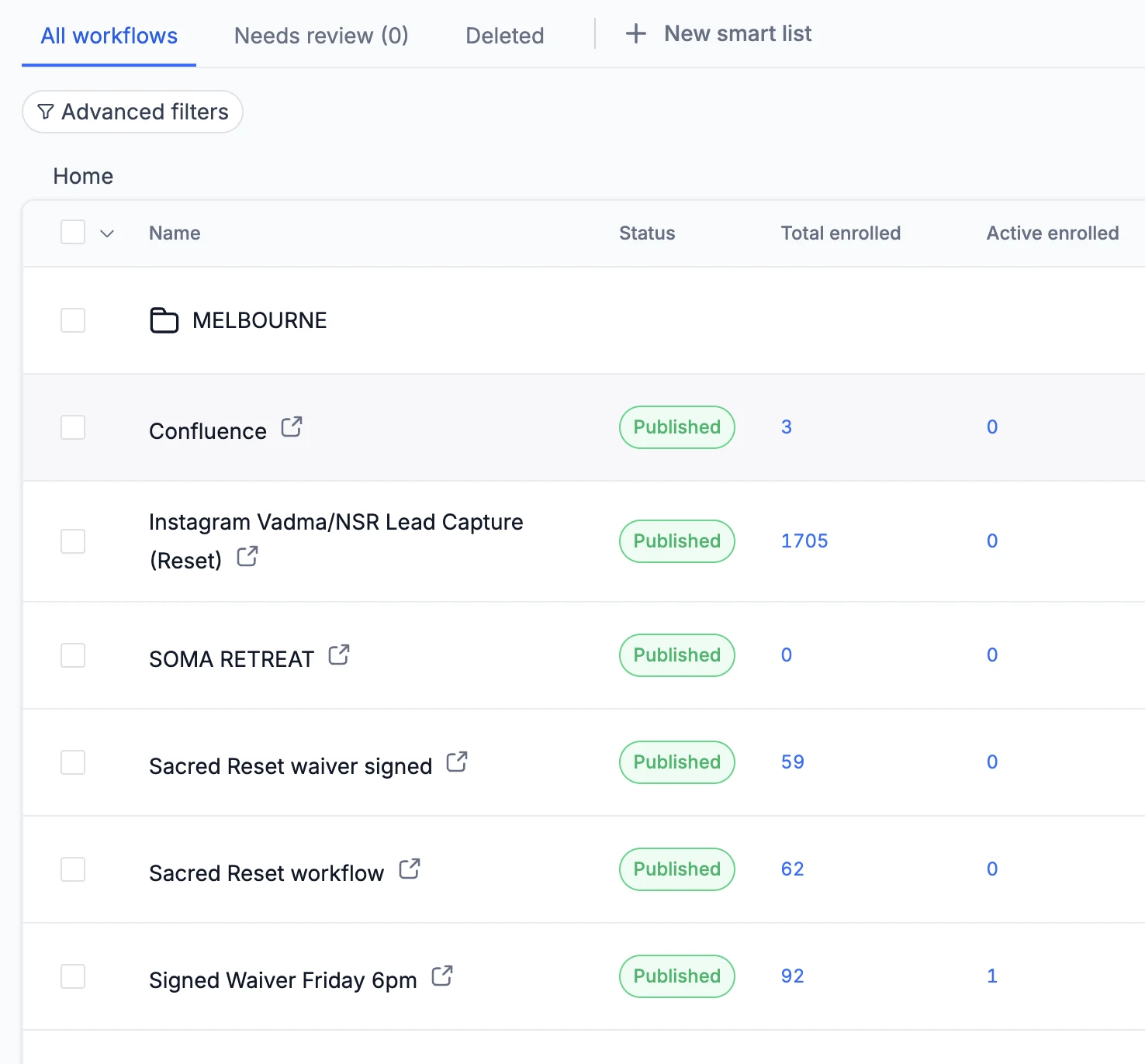The image size is (1145, 1064).
Task: Click total enrolled value 62
Action: pyautogui.click(x=793, y=869)
